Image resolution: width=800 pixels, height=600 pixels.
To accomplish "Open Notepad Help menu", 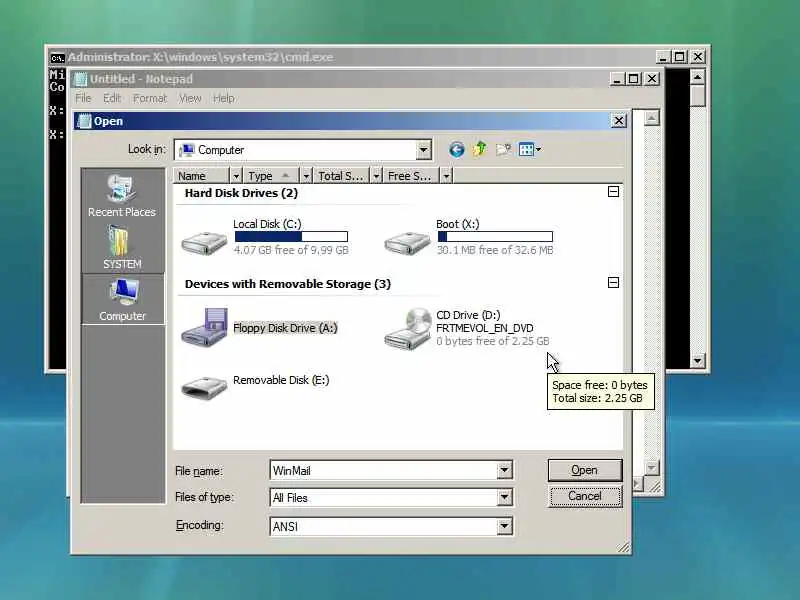I will coord(223,98).
